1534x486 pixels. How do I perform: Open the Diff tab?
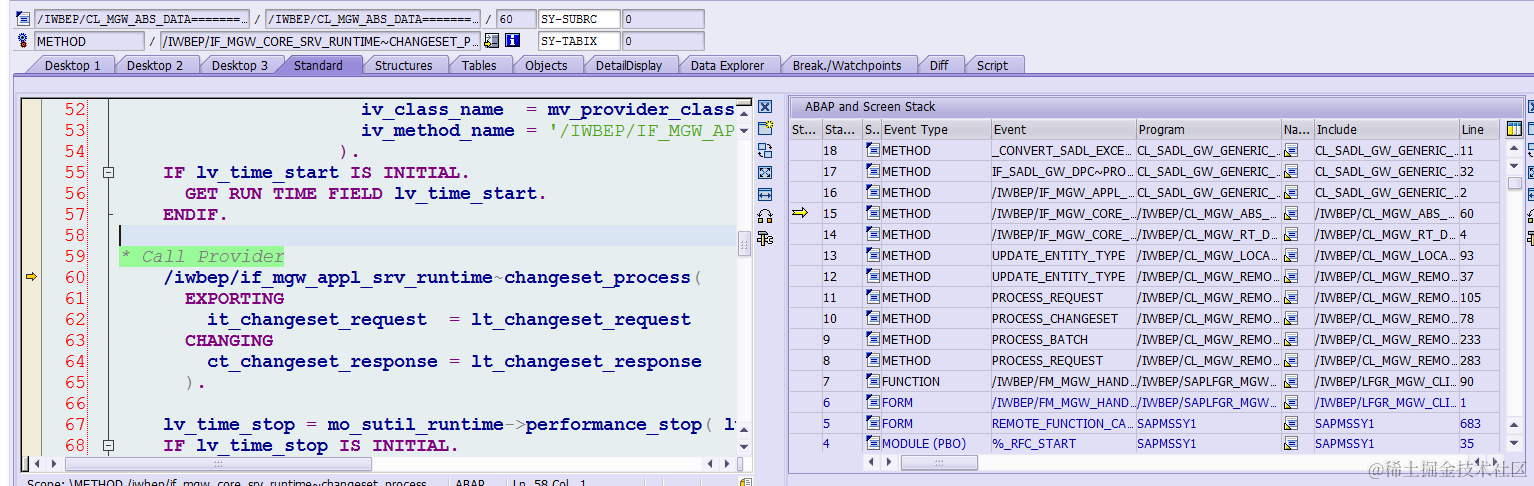[x=939, y=65]
